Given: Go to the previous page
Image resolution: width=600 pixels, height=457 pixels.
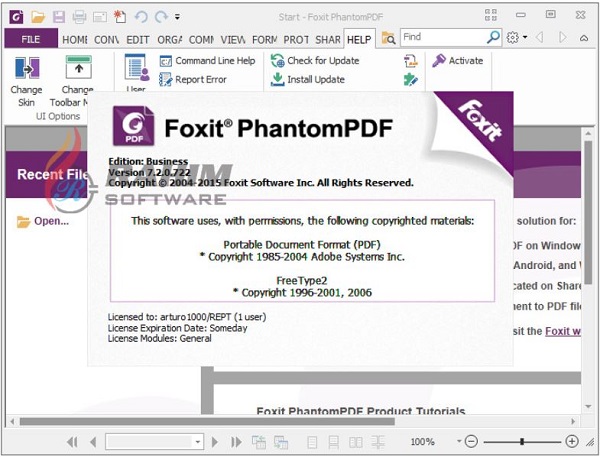Looking at the screenshot, I should (x=93, y=442).
